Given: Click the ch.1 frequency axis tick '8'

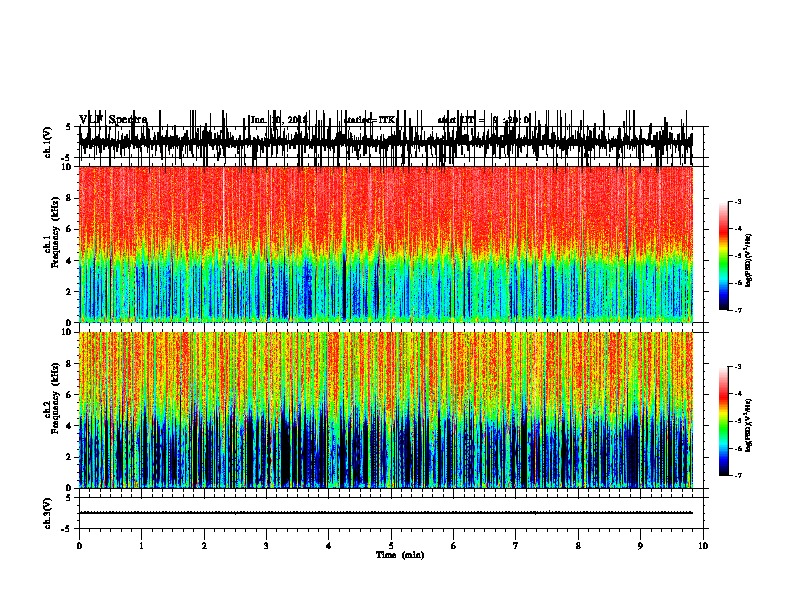Looking at the screenshot, I should [70, 198].
